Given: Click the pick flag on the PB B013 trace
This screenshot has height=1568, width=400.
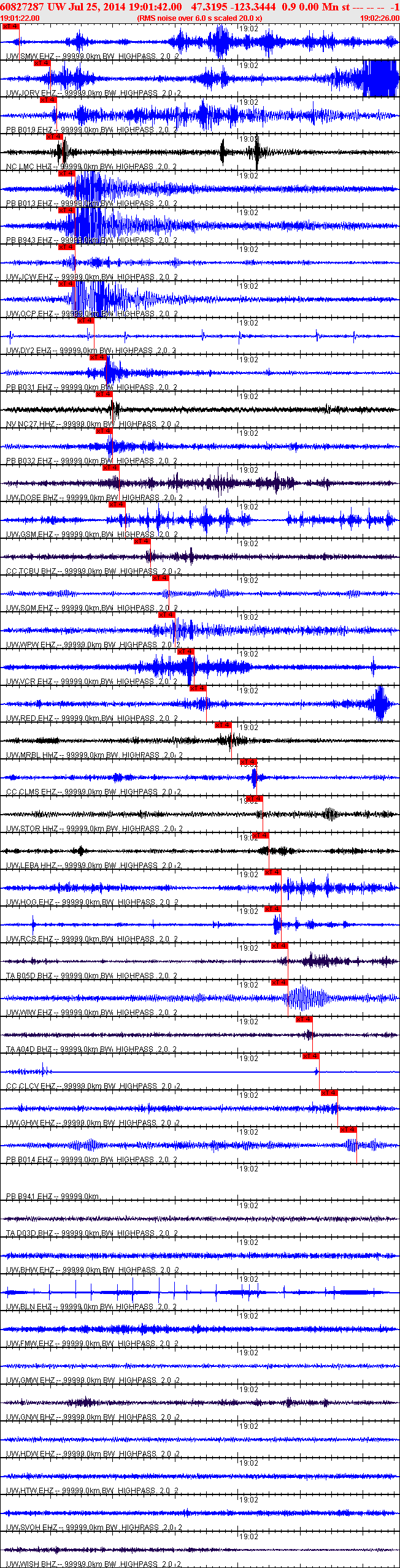Looking at the screenshot, I should pos(66,173).
